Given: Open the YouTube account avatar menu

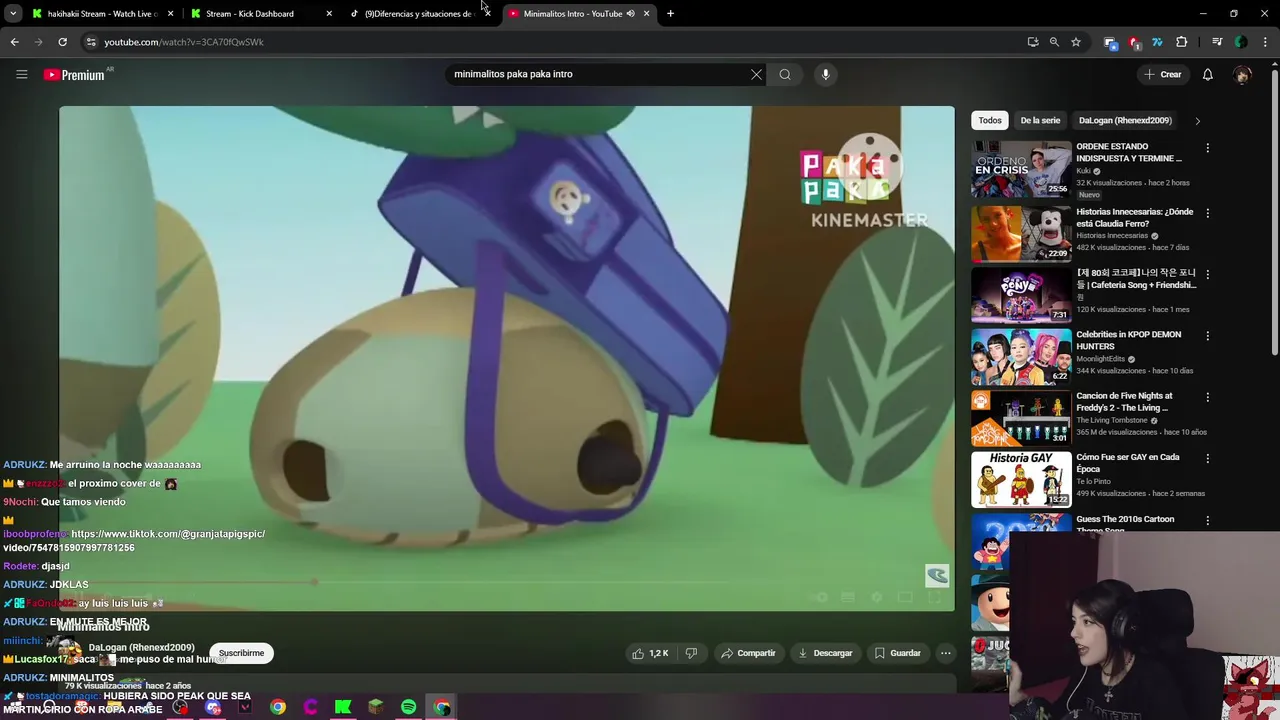Looking at the screenshot, I should coord(1242,74).
